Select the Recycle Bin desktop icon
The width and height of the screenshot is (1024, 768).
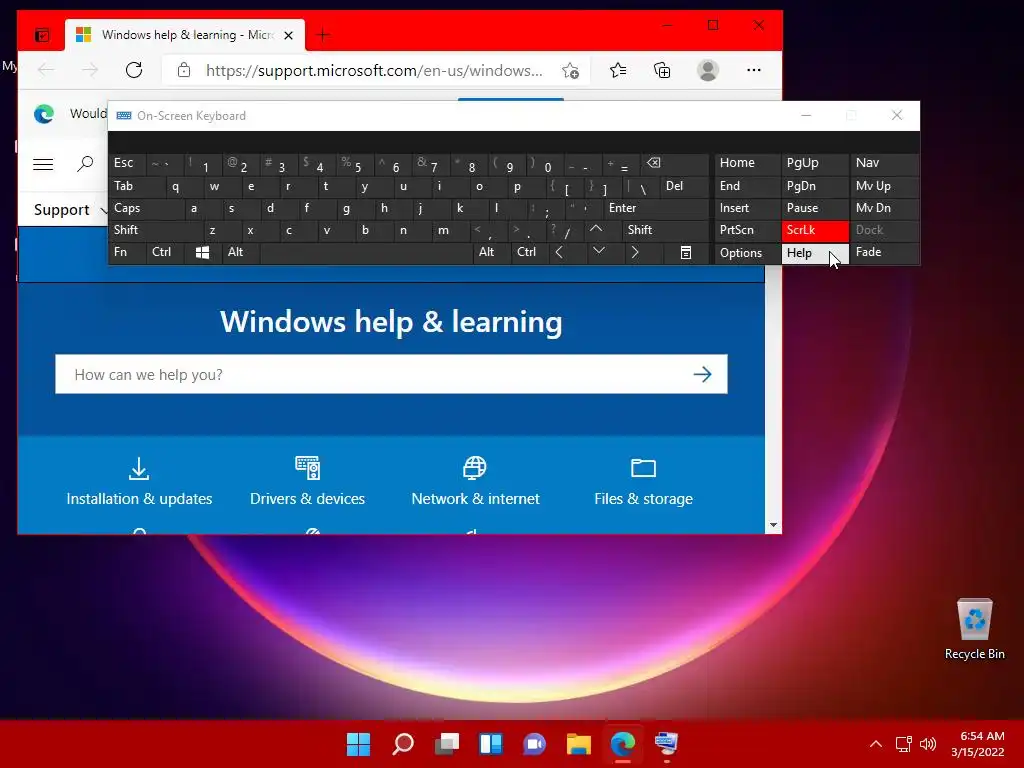click(974, 630)
